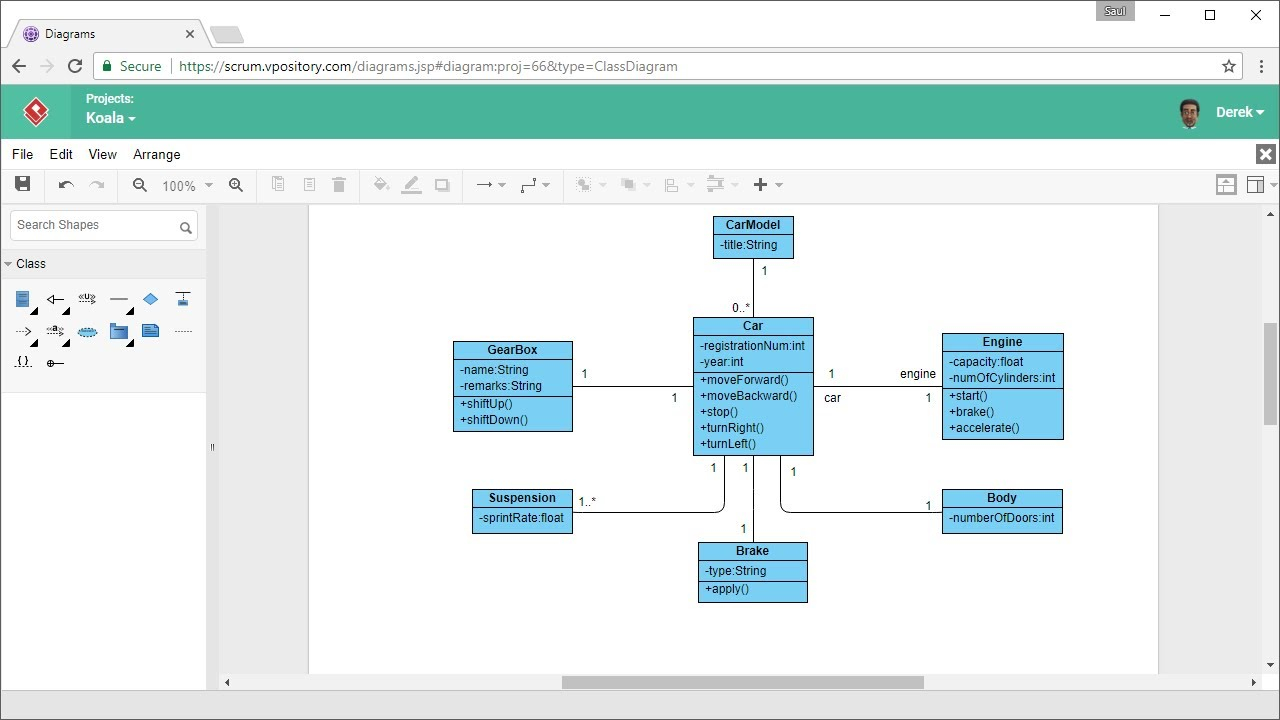This screenshot has width=1280, height=720.
Task: Go back in the browser
Action: (19, 66)
